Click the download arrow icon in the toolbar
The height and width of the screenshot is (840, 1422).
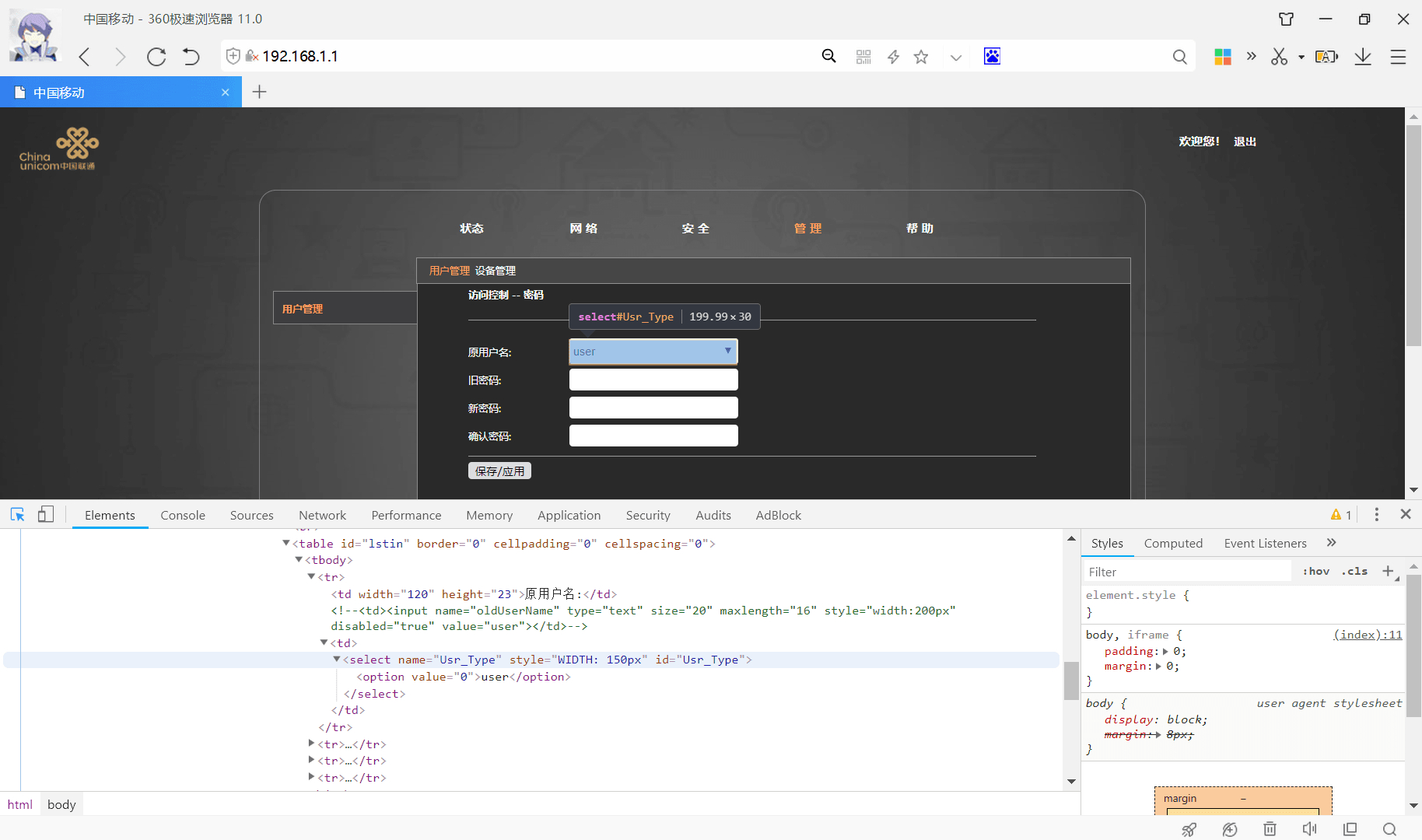tap(1363, 57)
